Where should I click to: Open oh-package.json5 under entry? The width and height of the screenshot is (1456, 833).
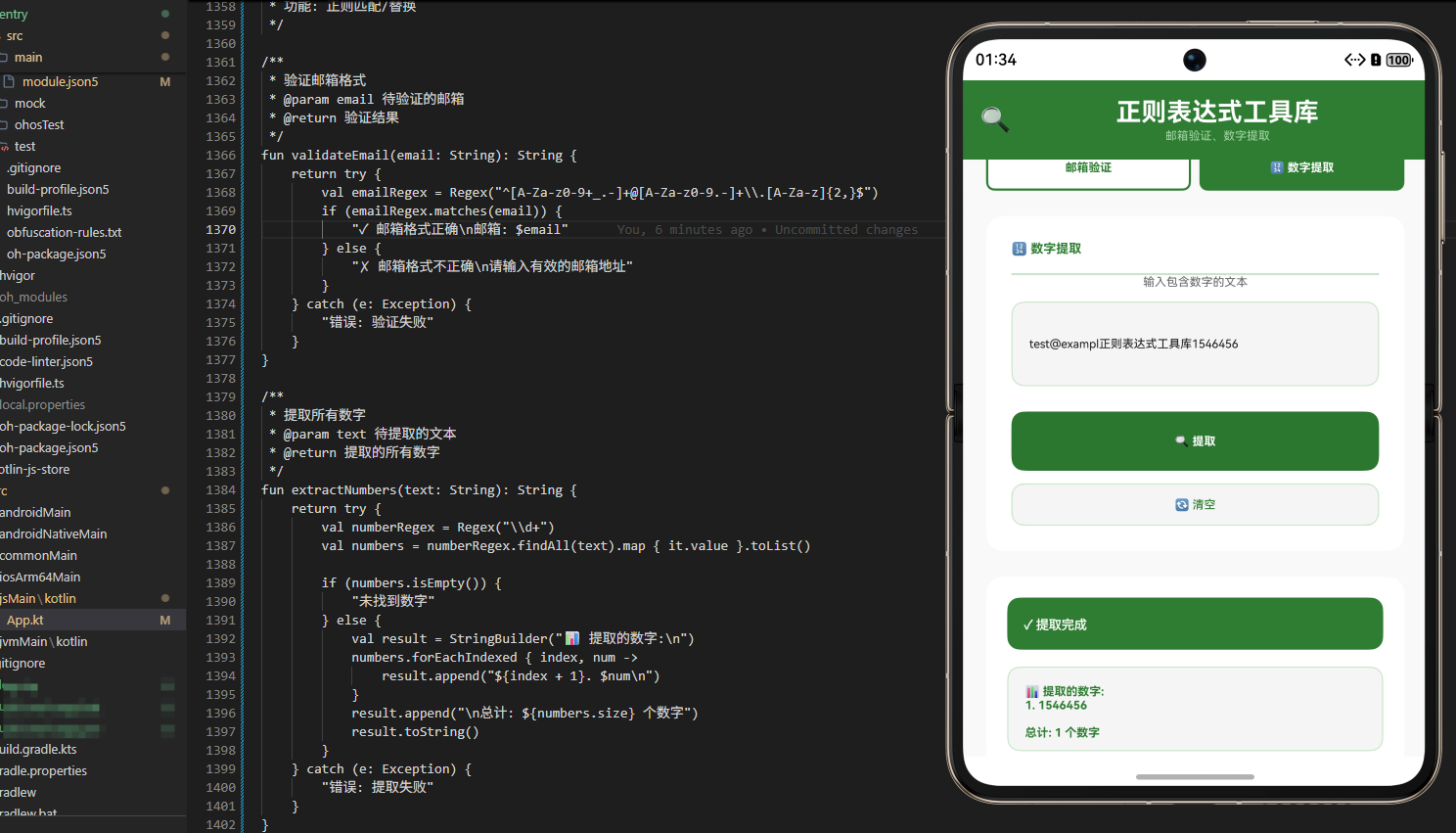point(56,254)
